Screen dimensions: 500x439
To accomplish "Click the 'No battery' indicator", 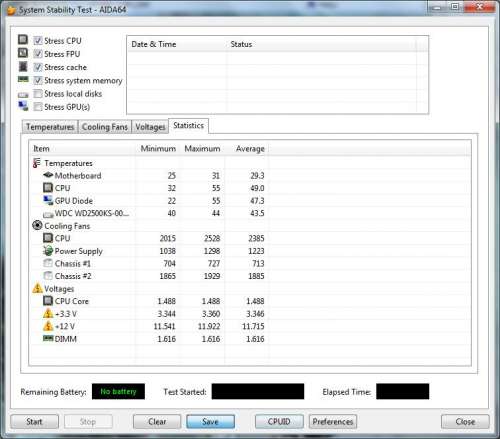I will pos(118,391).
